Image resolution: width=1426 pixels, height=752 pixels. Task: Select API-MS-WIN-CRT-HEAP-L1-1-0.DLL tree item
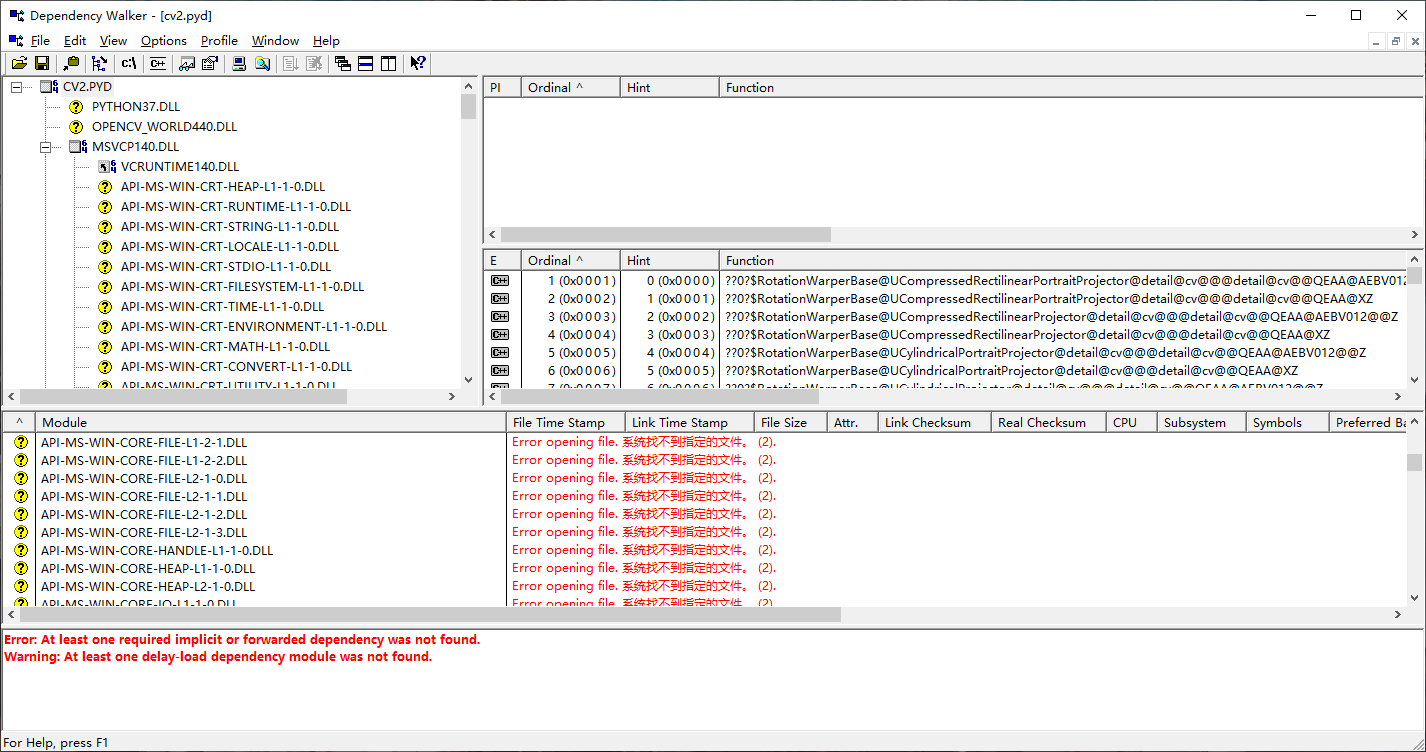click(x=223, y=186)
